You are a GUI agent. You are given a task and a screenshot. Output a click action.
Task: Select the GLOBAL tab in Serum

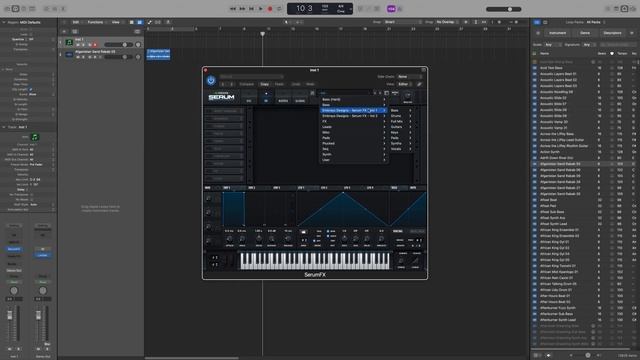click(300, 97)
